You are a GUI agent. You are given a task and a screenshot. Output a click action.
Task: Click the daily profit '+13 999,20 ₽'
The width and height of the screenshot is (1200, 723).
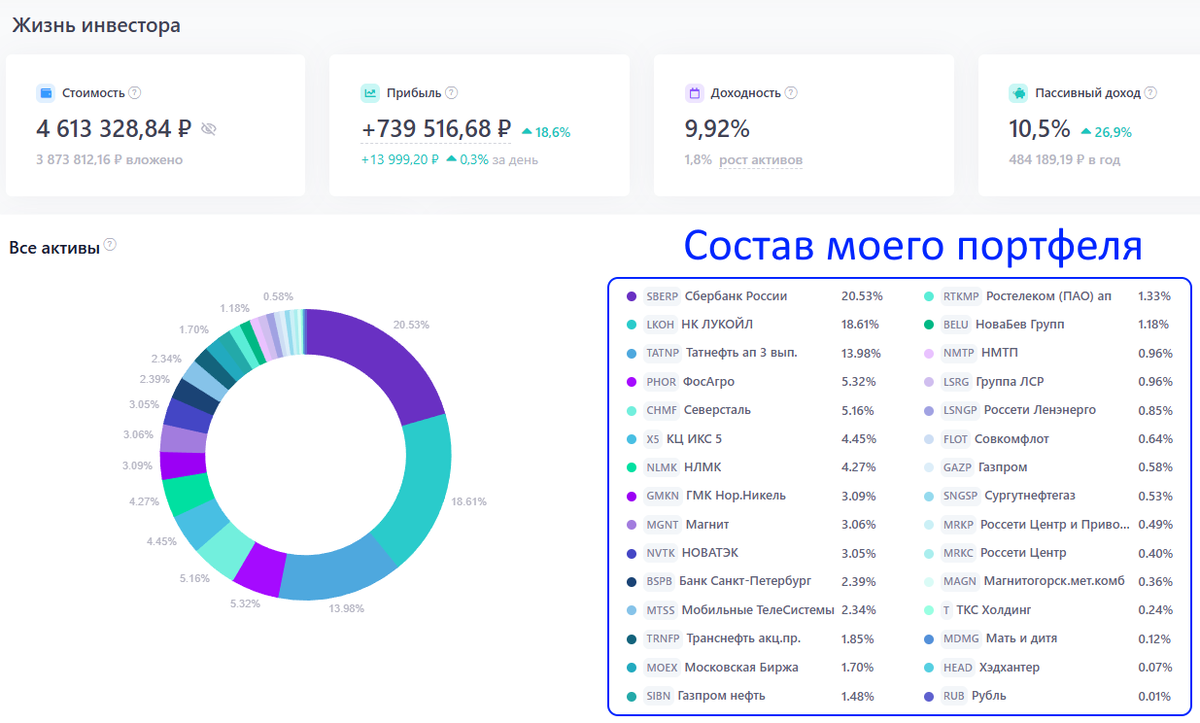pyautogui.click(x=400, y=160)
